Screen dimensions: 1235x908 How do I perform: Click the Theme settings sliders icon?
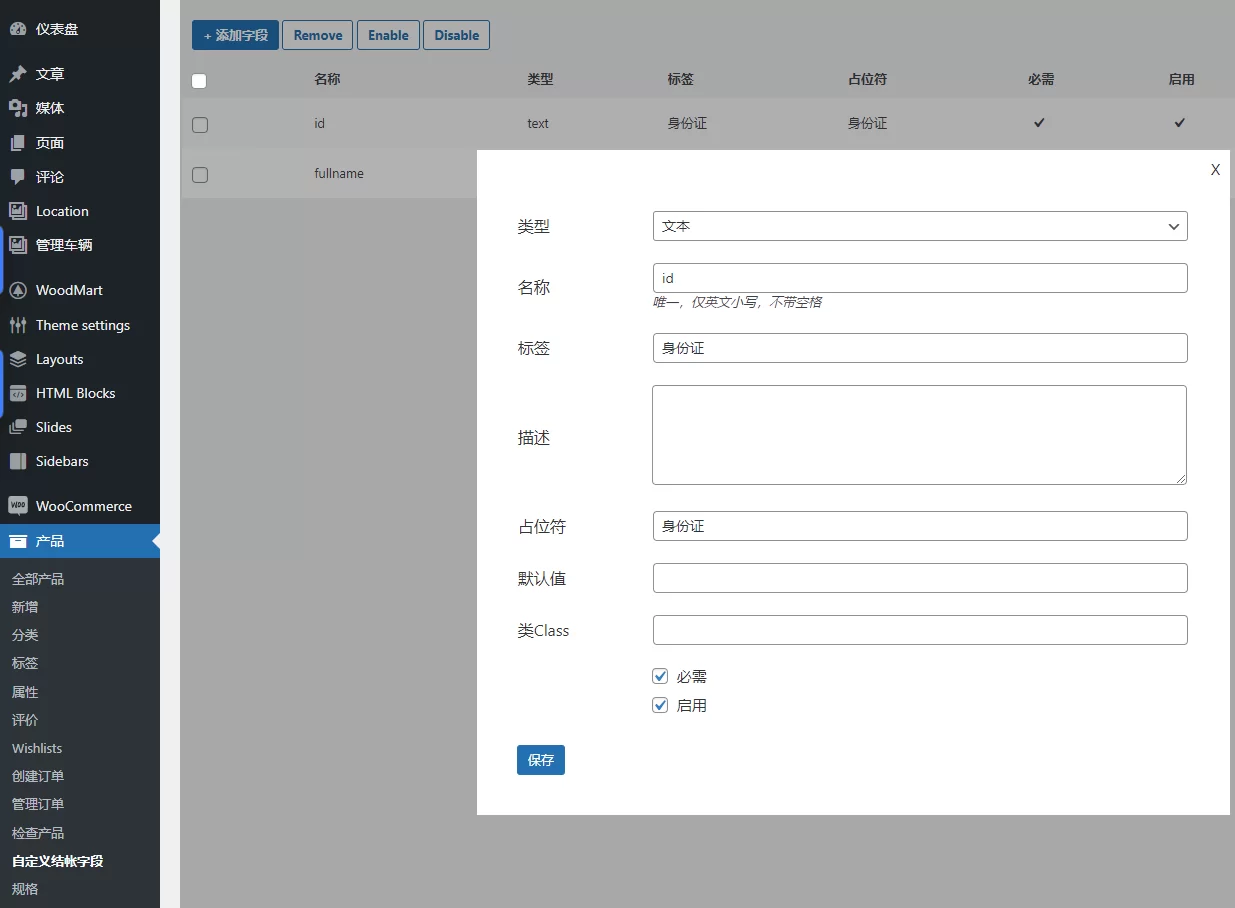(x=17, y=325)
